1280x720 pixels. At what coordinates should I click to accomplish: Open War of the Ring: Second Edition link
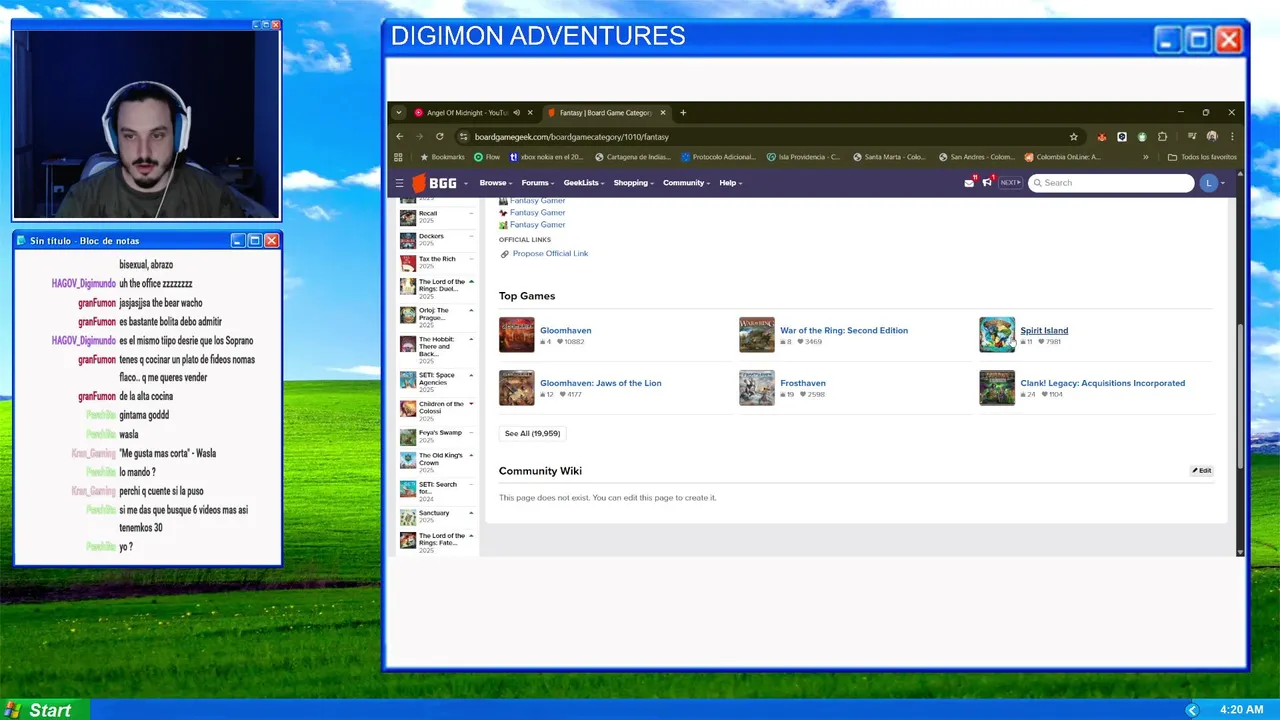844,331
